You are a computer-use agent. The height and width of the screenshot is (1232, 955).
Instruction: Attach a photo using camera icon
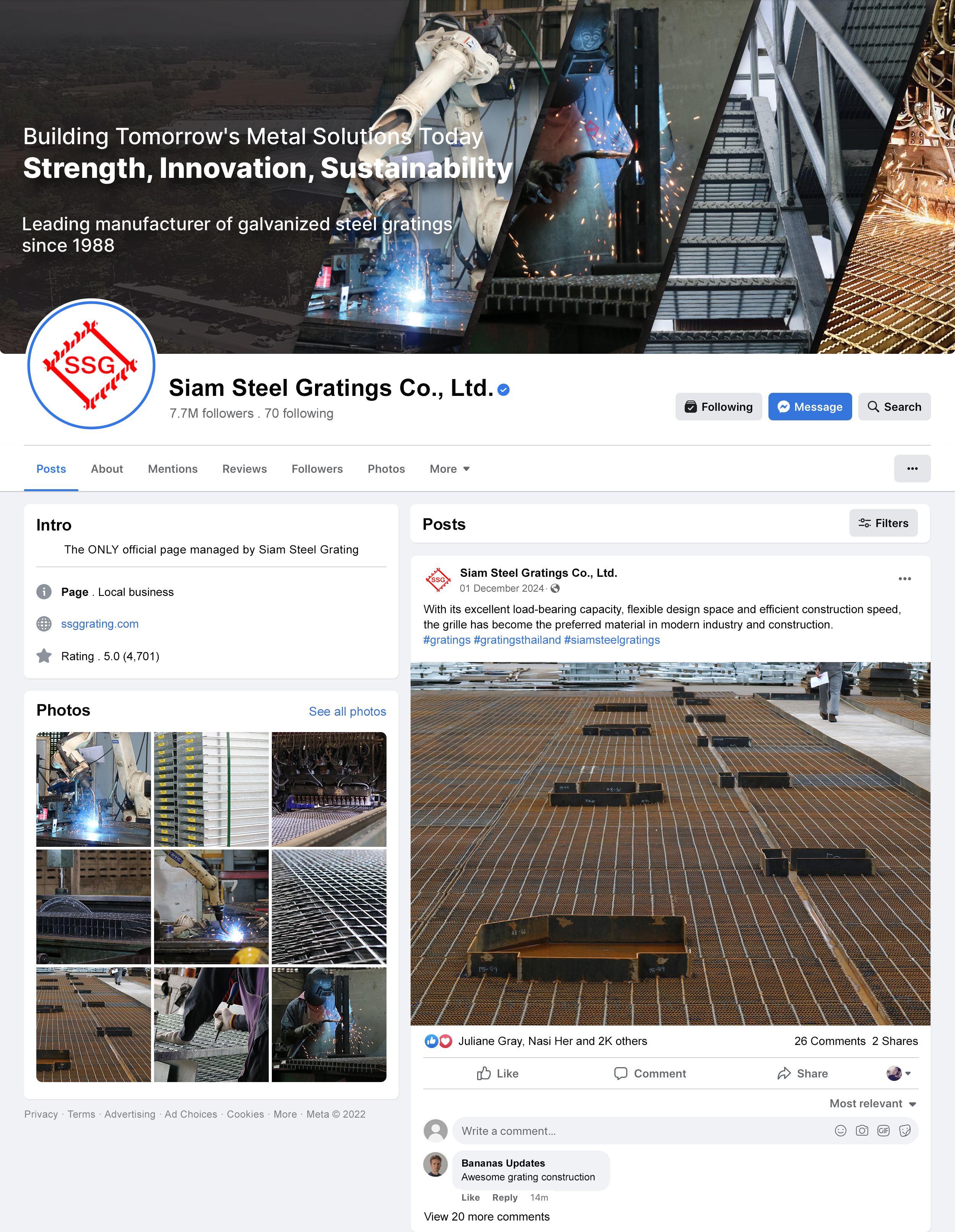[x=862, y=1131]
